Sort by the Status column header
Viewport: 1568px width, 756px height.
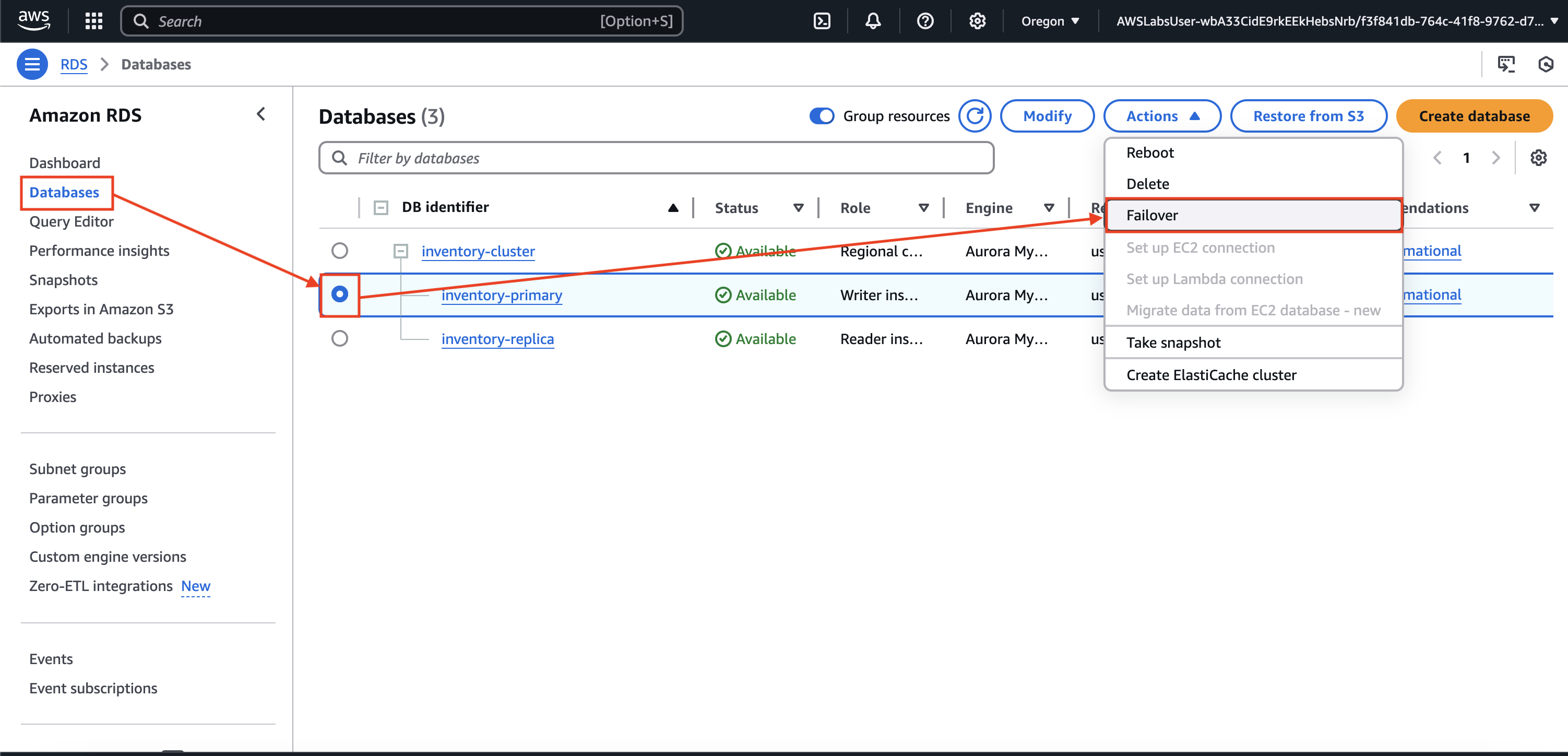[736, 208]
